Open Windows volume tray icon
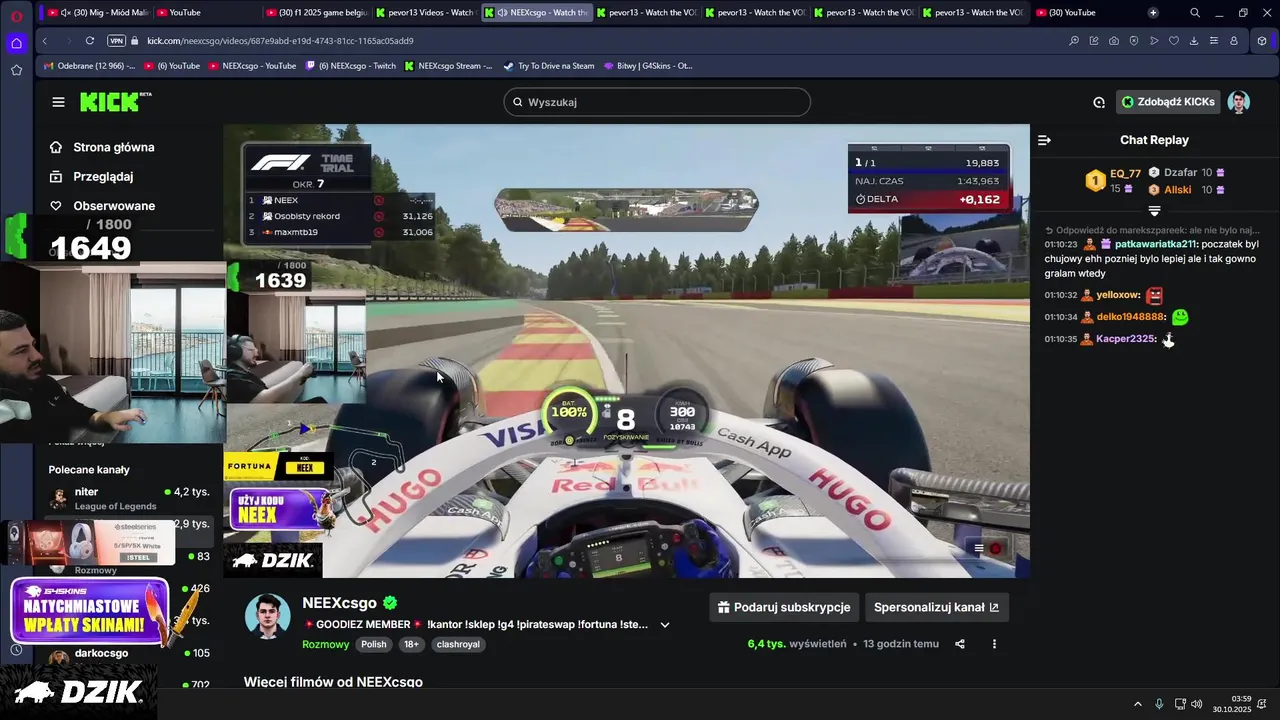 pyautogui.click(x=1197, y=704)
